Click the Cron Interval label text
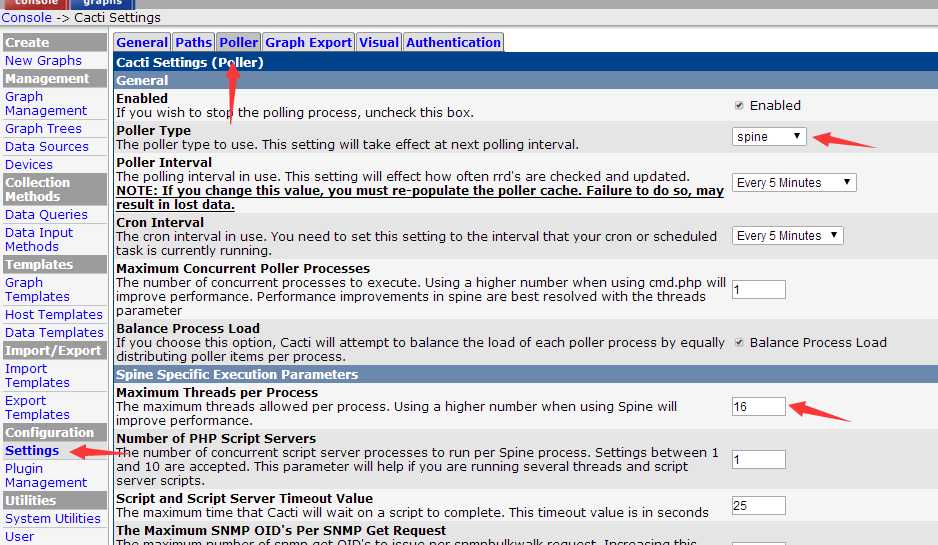The height and width of the screenshot is (545, 938). (160, 223)
